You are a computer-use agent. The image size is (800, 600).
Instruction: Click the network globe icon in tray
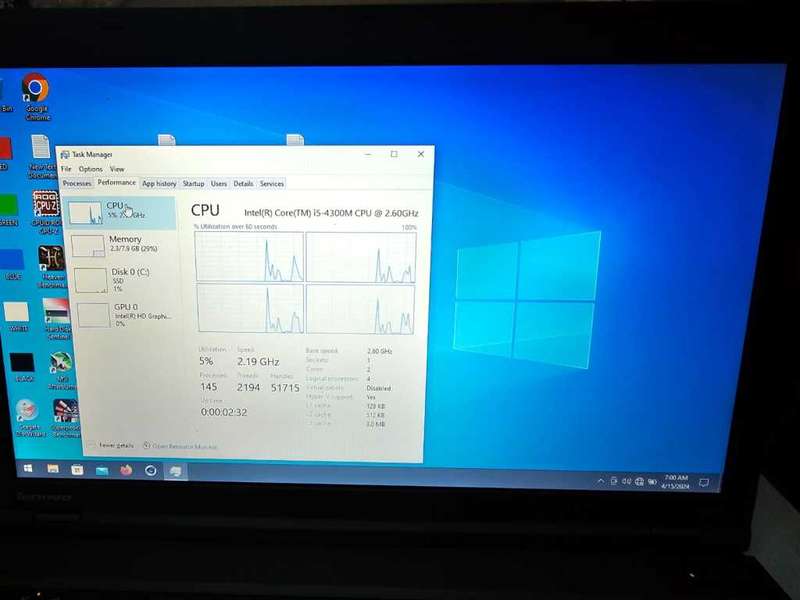coord(639,481)
